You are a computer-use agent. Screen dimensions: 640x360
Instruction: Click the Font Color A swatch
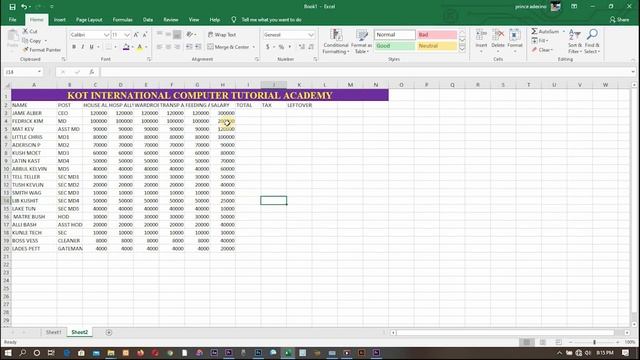(140, 47)
